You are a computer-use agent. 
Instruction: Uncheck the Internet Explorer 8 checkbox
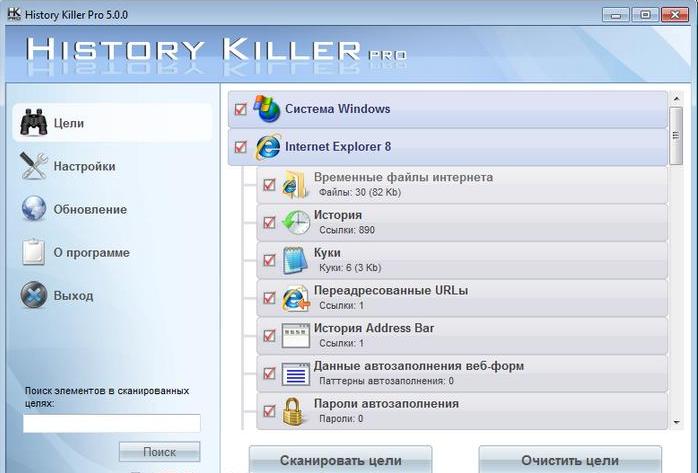(x=240, y=147)
